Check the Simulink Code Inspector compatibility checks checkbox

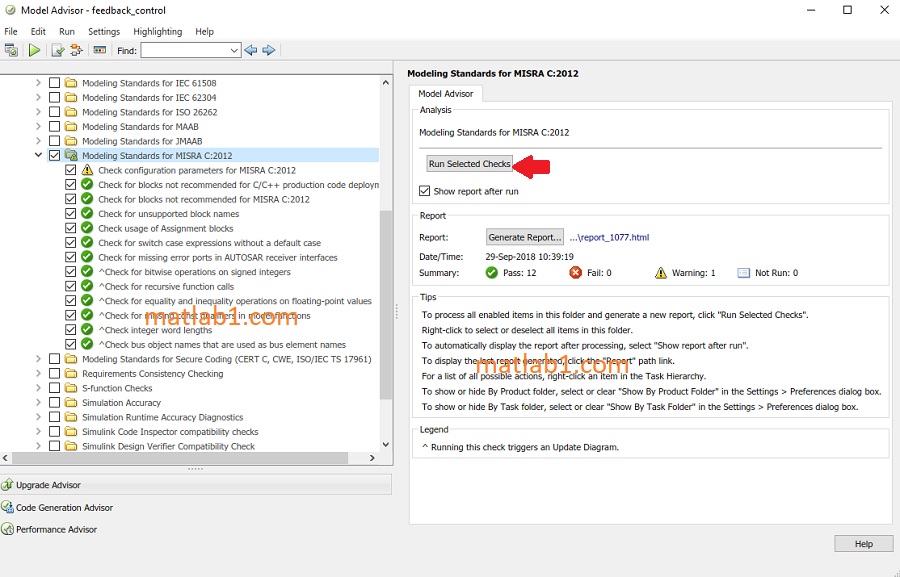tap(55, 432)
